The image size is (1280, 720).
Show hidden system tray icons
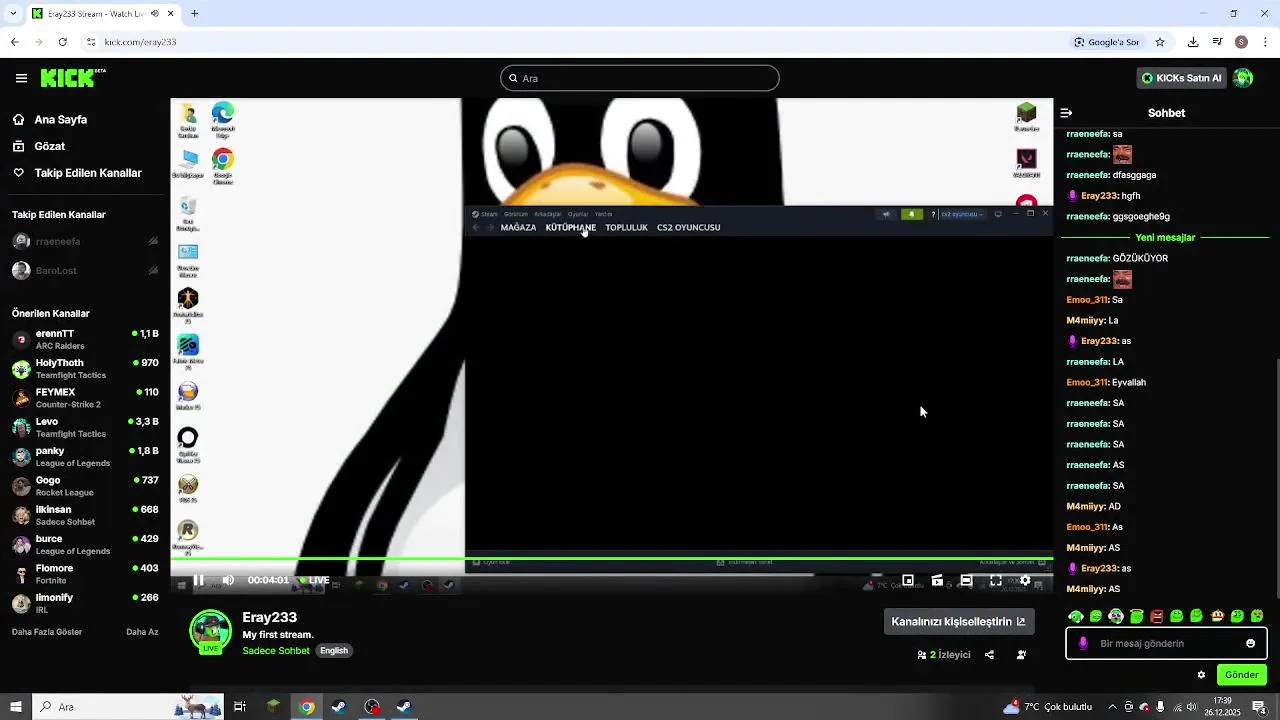click(x=1112, y=707)
